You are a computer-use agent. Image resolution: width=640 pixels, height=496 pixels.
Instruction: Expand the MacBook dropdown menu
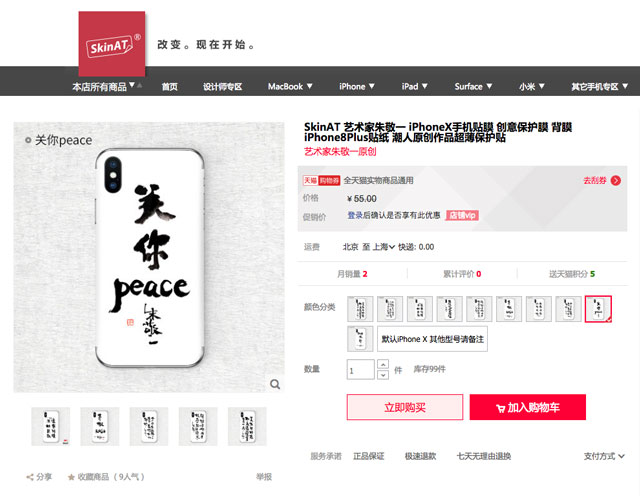pos(290,87)
